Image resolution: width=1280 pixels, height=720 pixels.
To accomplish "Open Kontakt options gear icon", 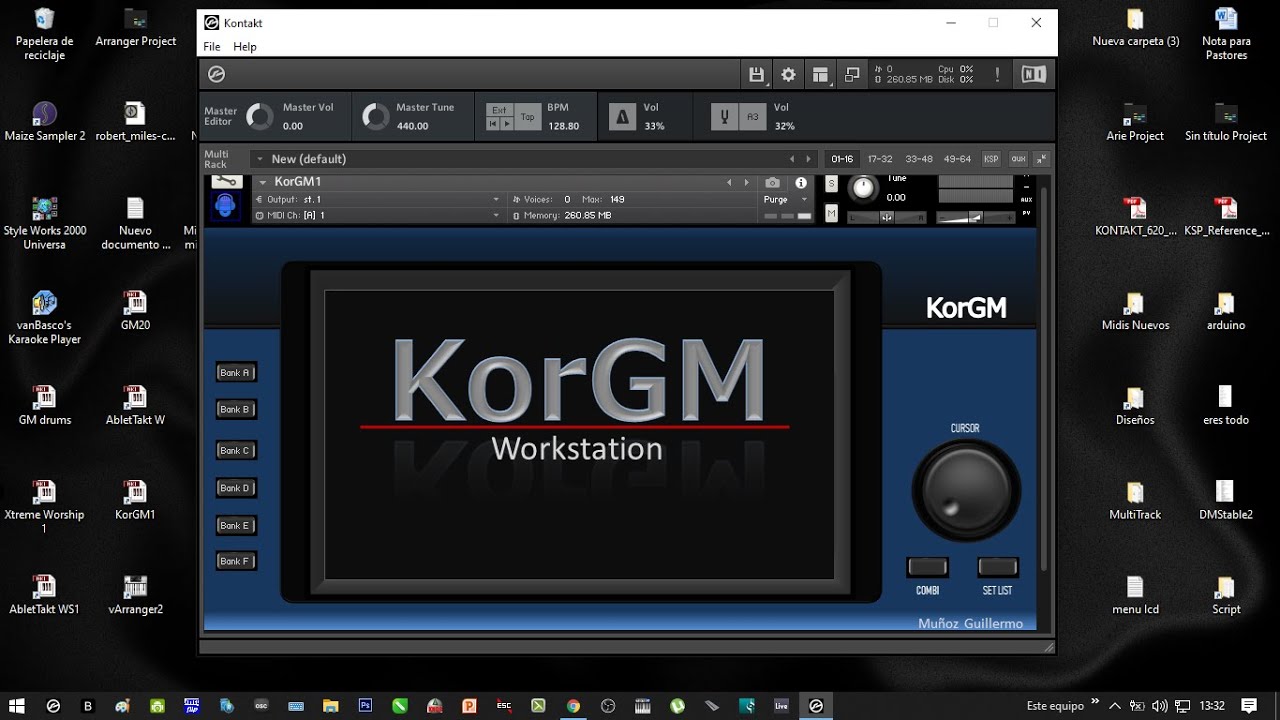I will point(788,74).
